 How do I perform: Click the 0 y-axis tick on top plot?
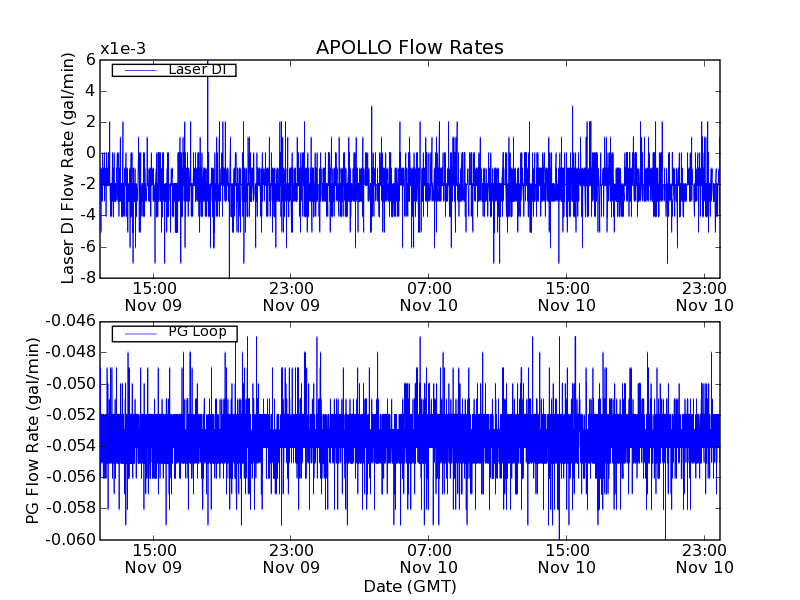coord(91,153)
